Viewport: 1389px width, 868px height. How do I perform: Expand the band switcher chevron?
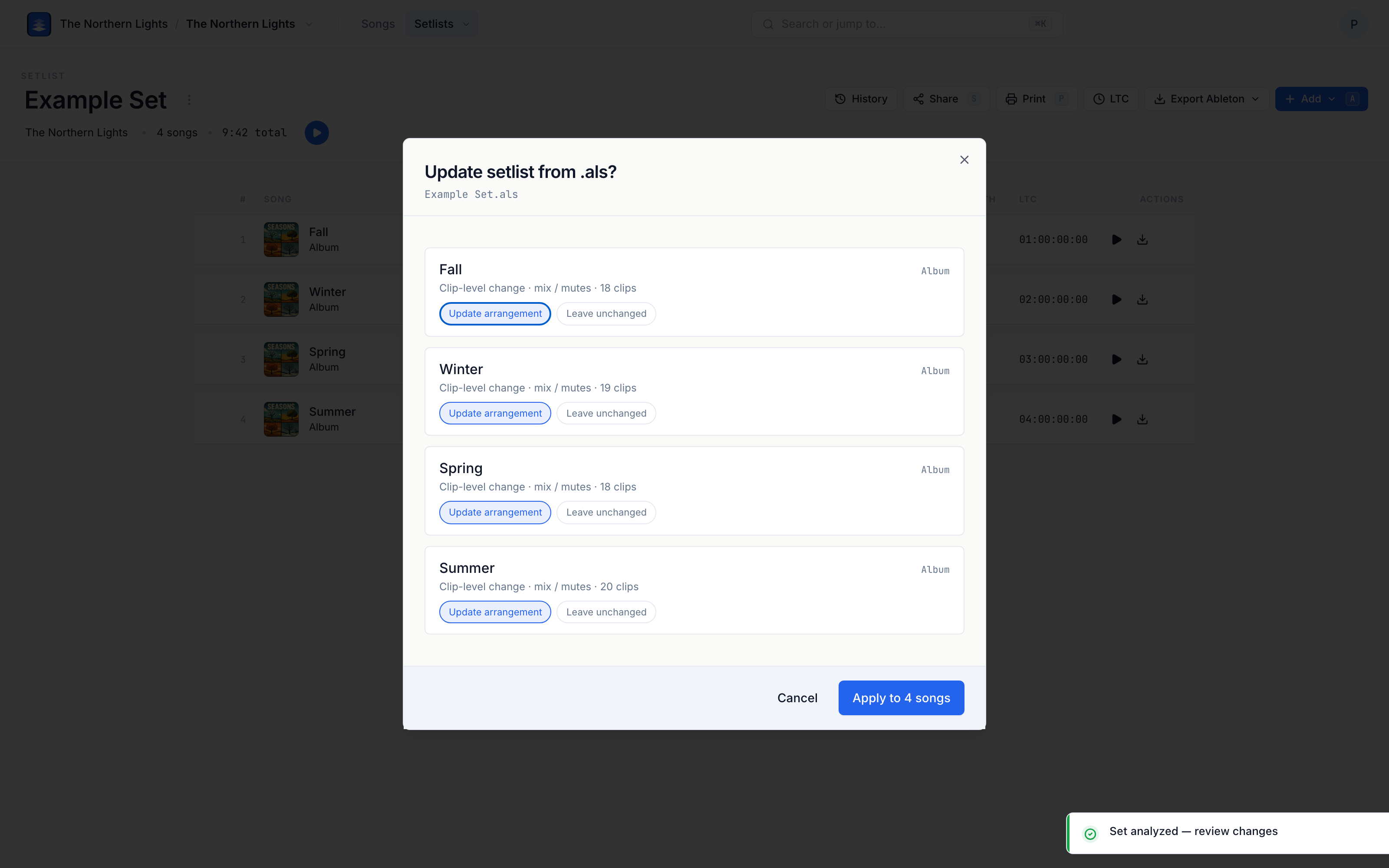point(309,24)
